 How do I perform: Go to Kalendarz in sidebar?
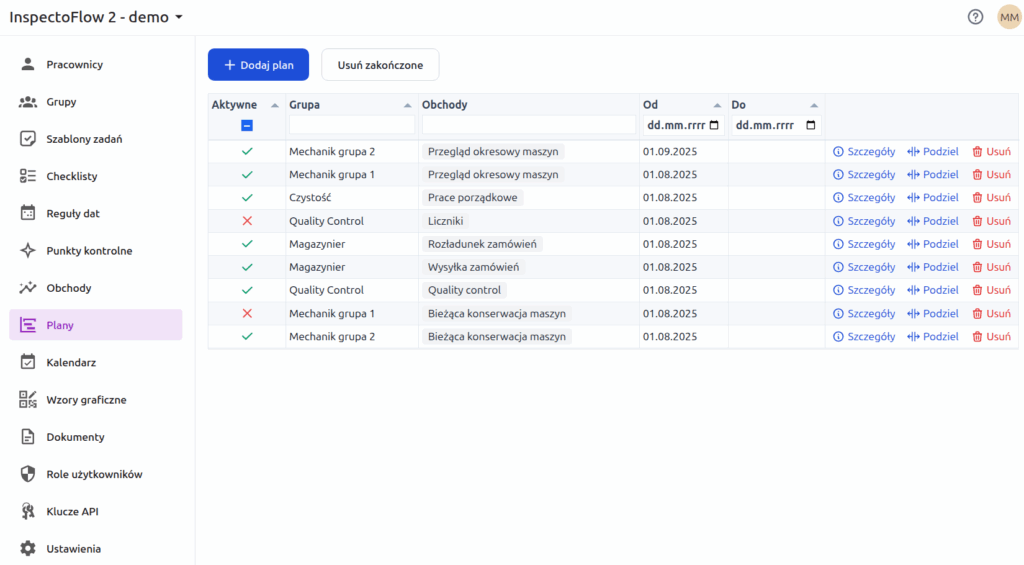coord(71,363)
